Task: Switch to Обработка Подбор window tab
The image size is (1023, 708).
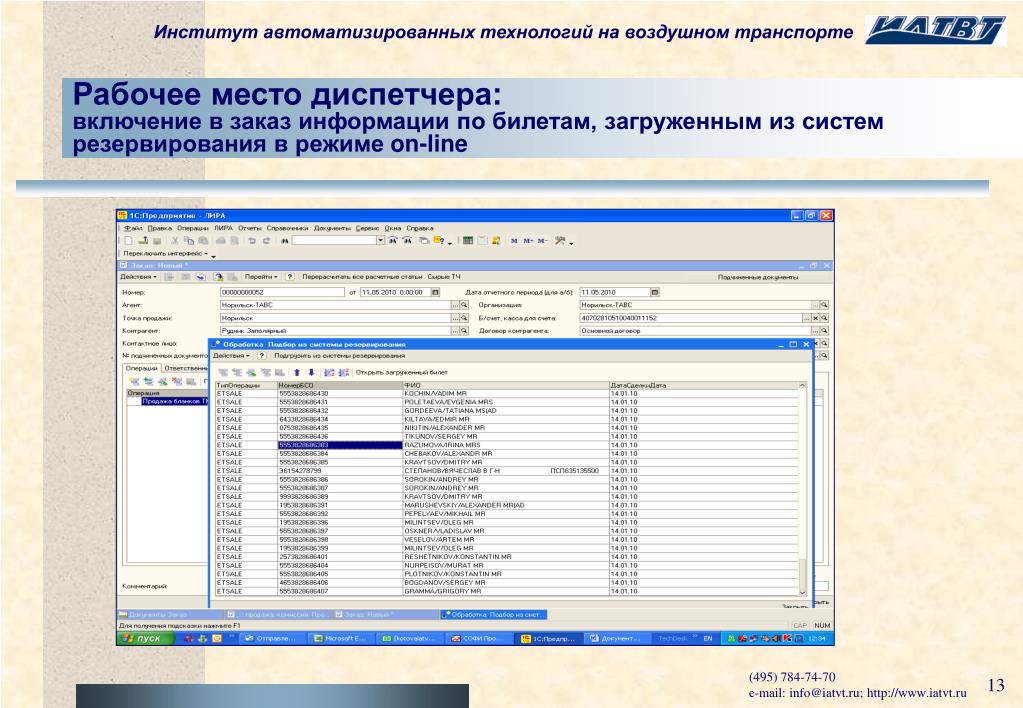Action: pyautogui.click(x=494, y=615)
